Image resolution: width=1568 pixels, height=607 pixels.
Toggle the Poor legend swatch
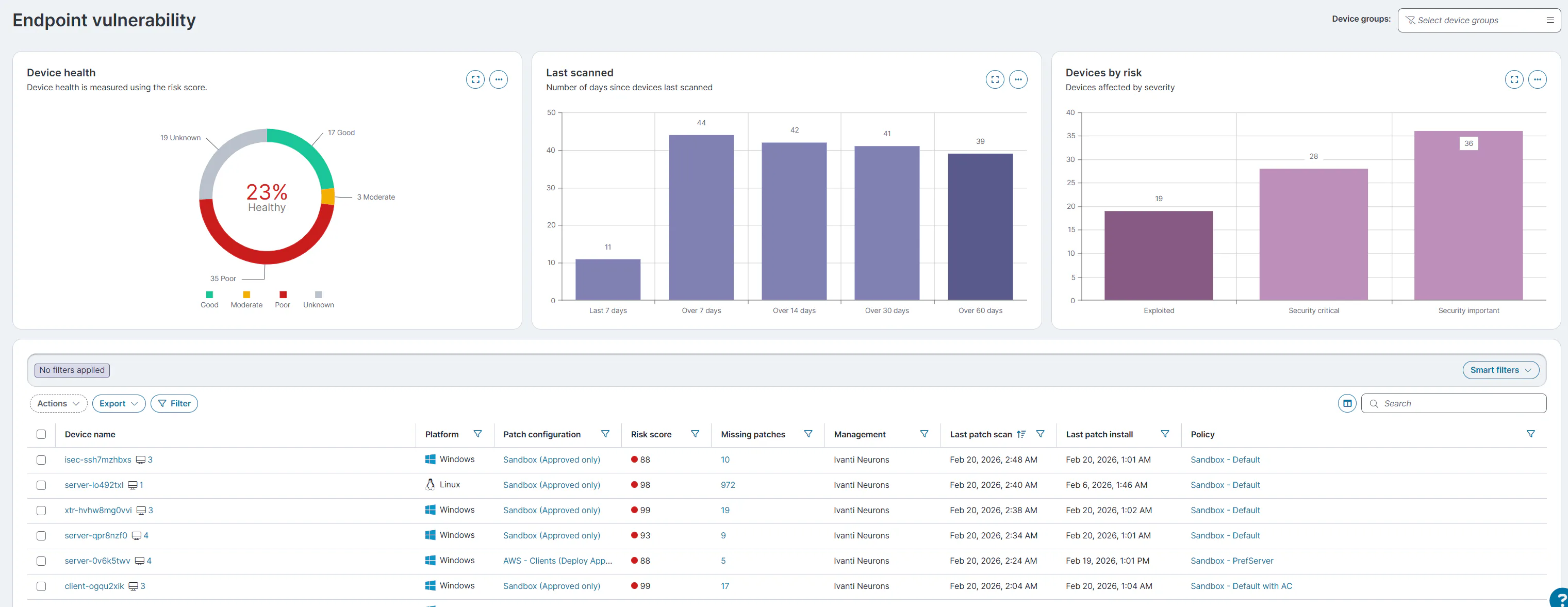pos(283,294)
